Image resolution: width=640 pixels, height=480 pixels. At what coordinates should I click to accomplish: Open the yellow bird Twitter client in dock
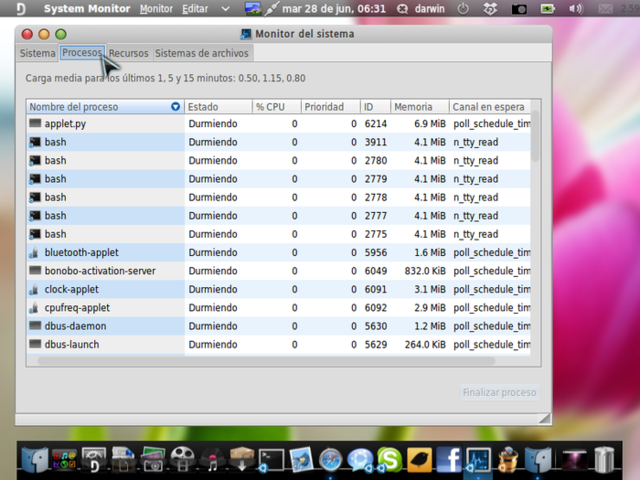pos(419,460)
